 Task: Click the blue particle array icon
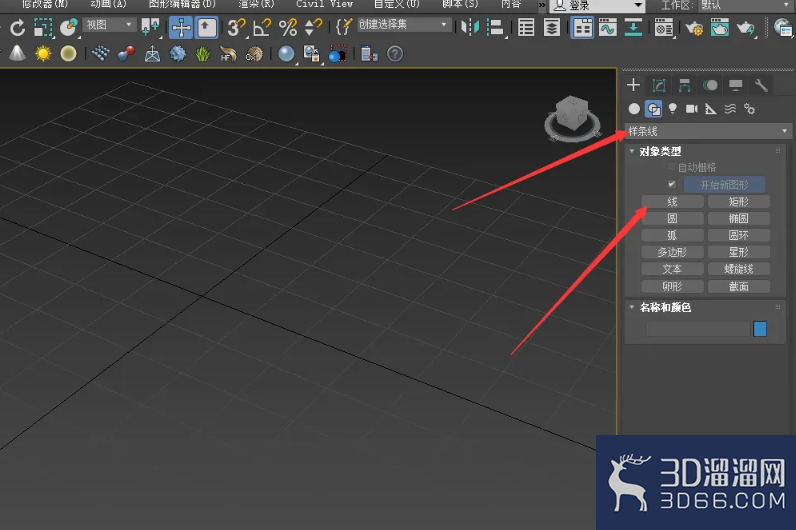[101, 53]
